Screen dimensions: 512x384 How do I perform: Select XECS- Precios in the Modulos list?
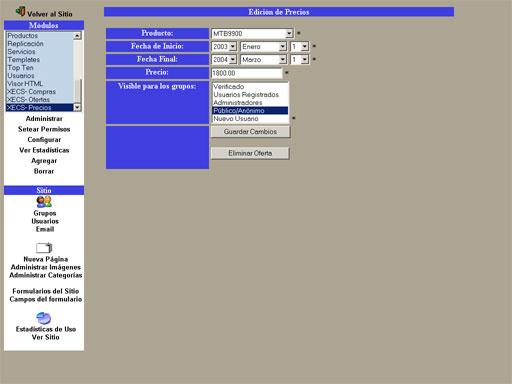pyautogui.click(x=40, y=108)
